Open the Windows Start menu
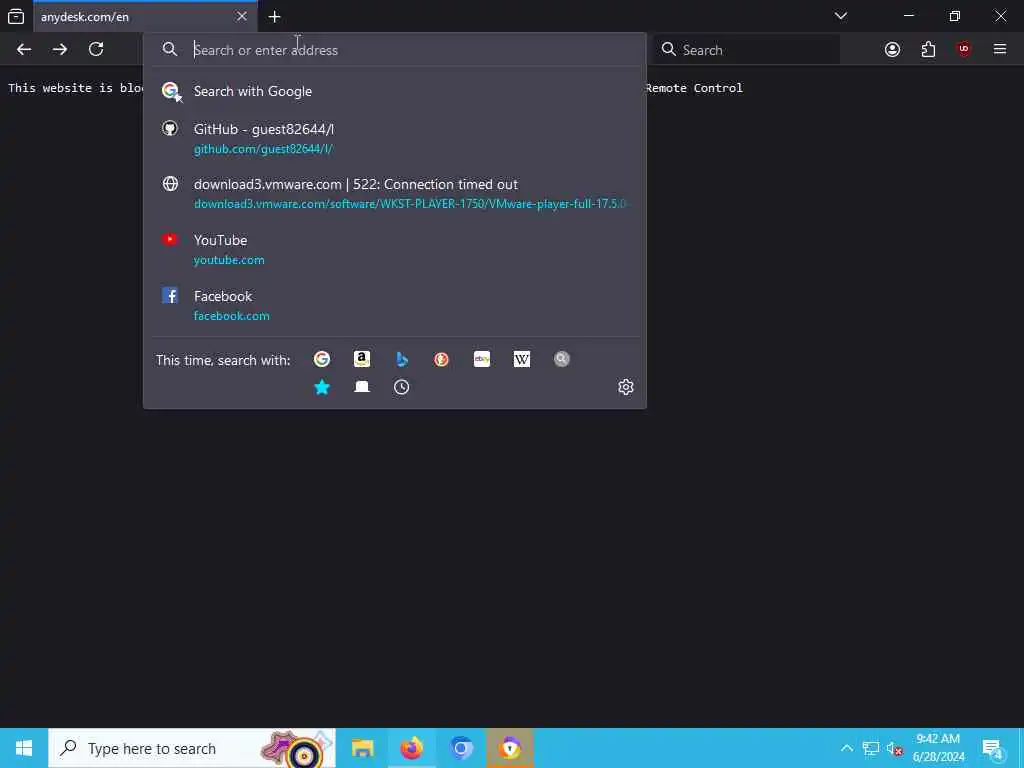Viewport: 1024px width, 768px height. click(24, 748)
